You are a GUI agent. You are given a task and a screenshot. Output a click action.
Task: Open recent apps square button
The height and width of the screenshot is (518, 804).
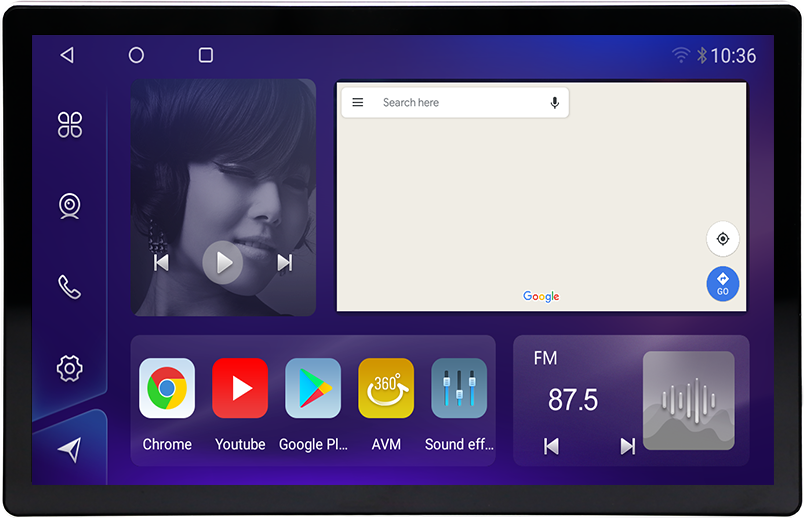pos(206,55)
